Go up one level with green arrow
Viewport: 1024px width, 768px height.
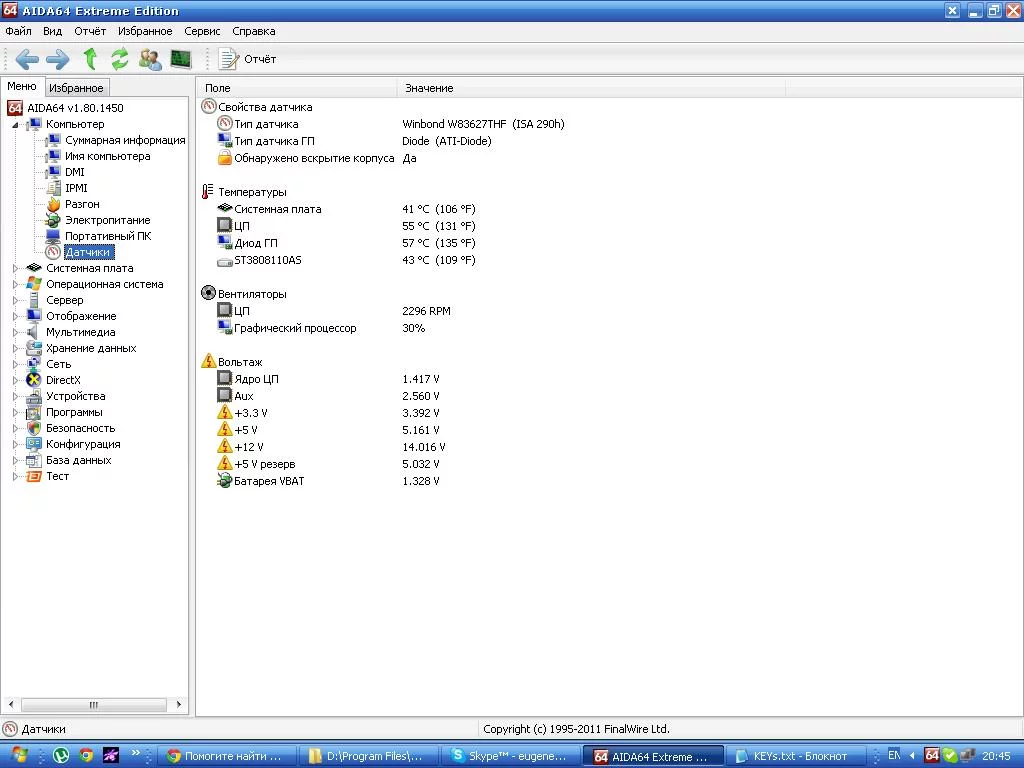click(90, 59)
